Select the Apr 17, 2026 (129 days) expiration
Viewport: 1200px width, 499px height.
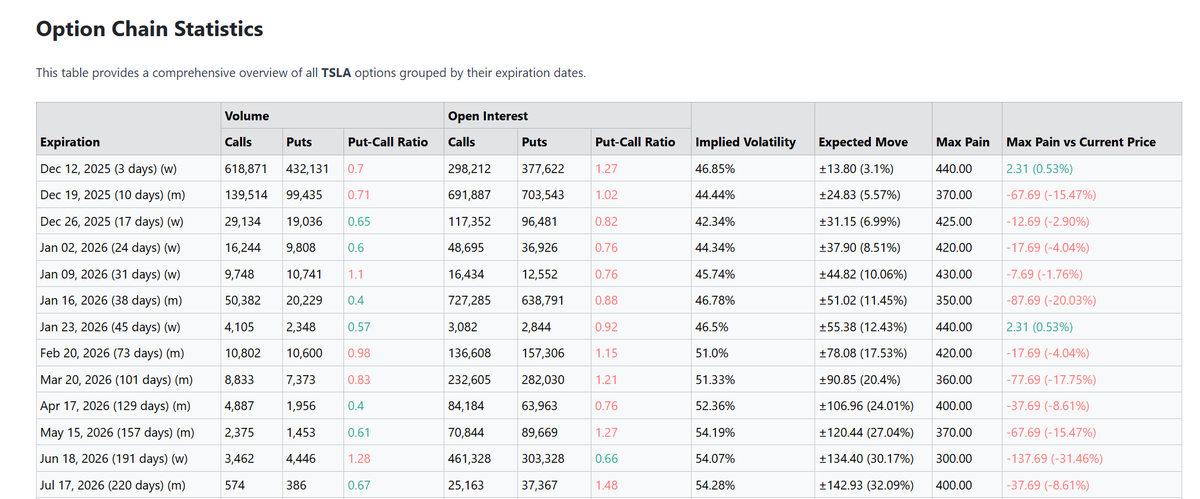coord(116,406)
